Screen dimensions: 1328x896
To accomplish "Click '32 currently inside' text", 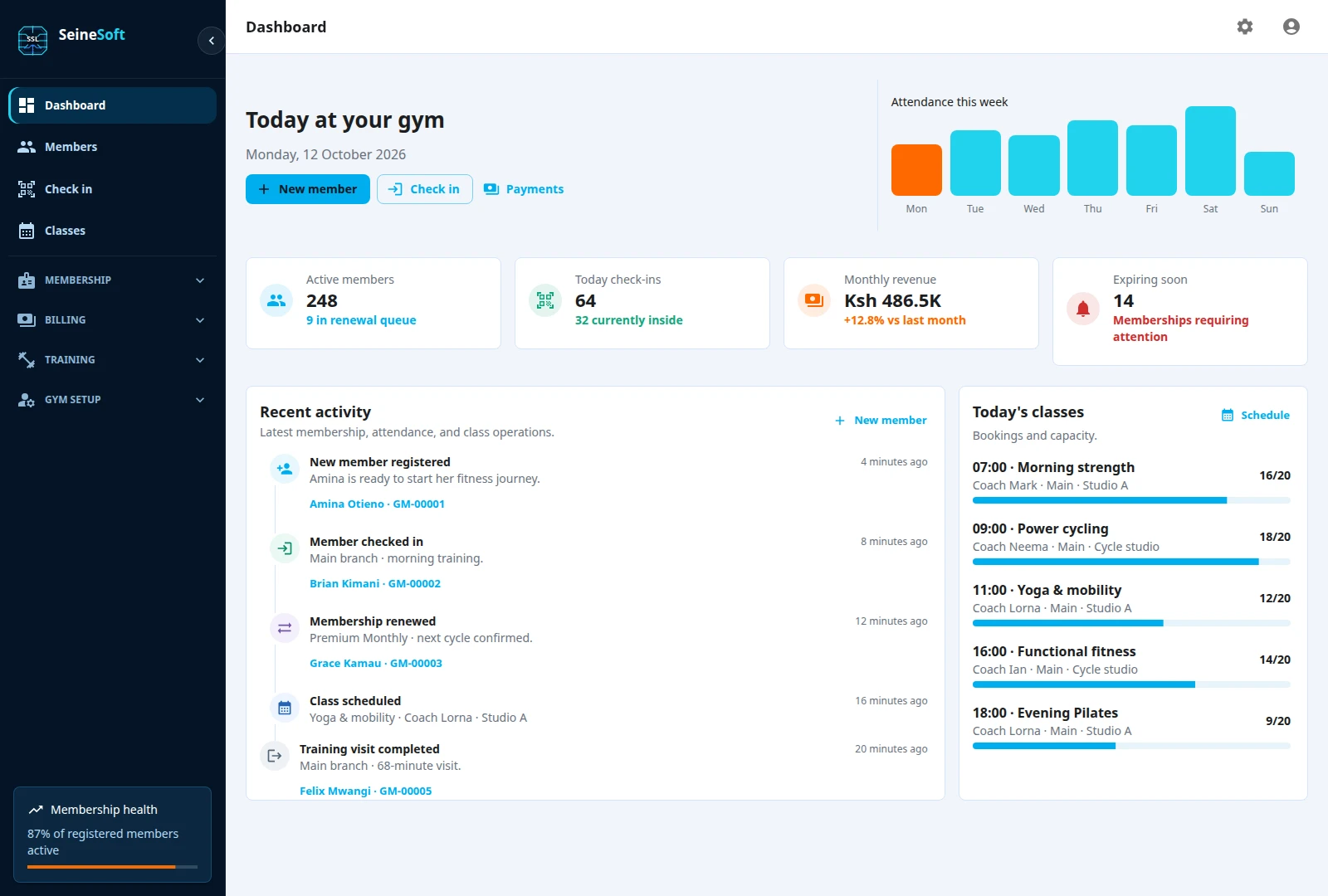I will (628, 320).
